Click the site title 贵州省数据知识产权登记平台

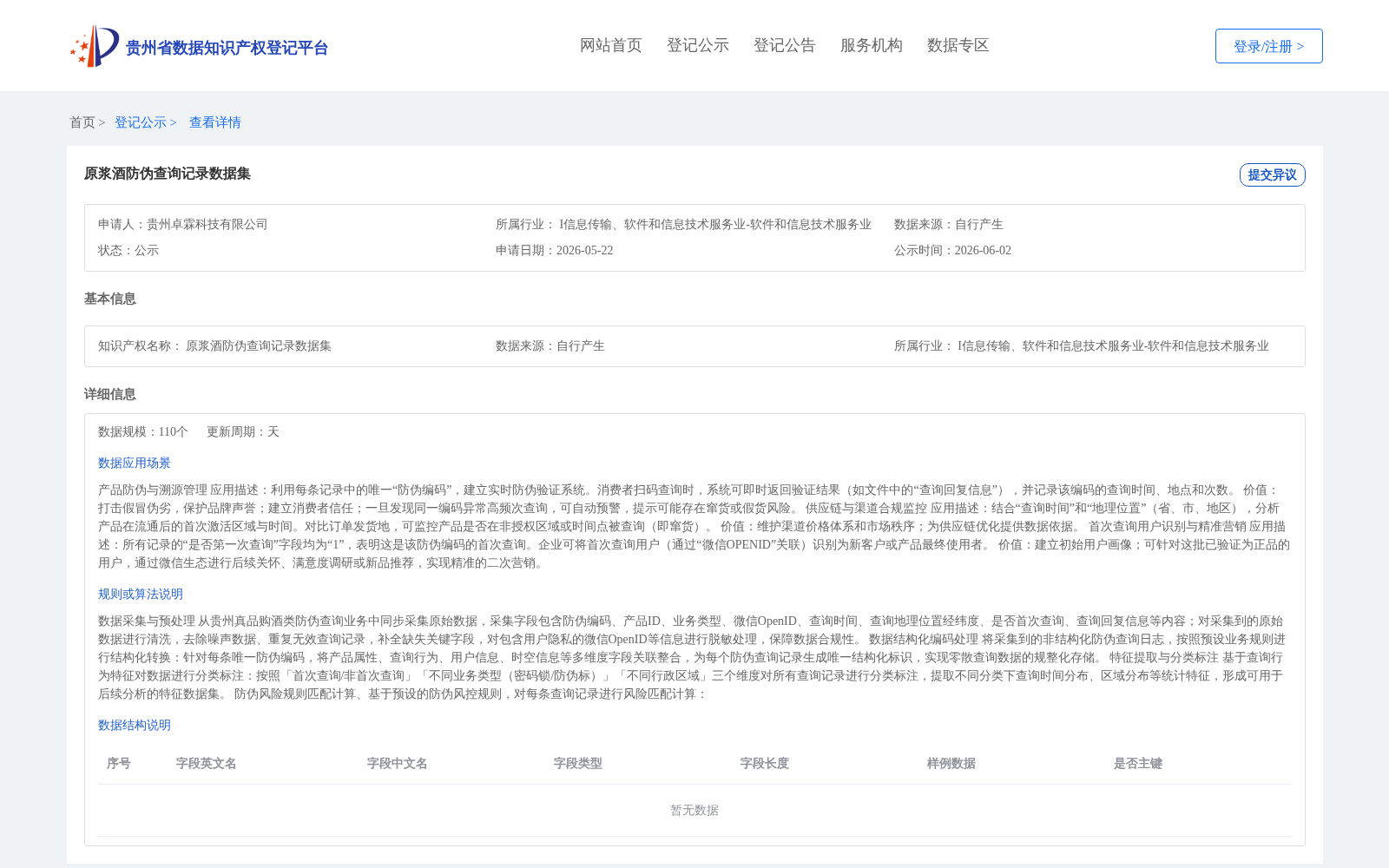coord(227,48)
